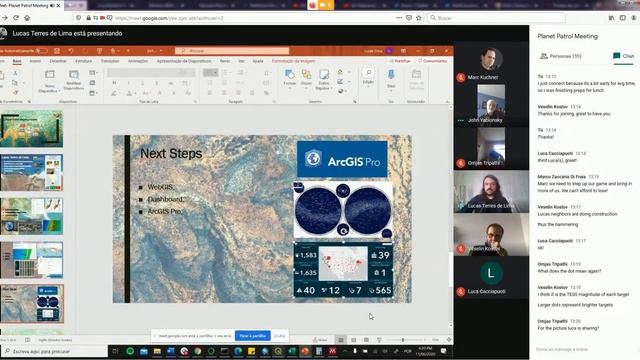Select the first slide thumbnail
The image size is (640, 360).
(31, 129)
